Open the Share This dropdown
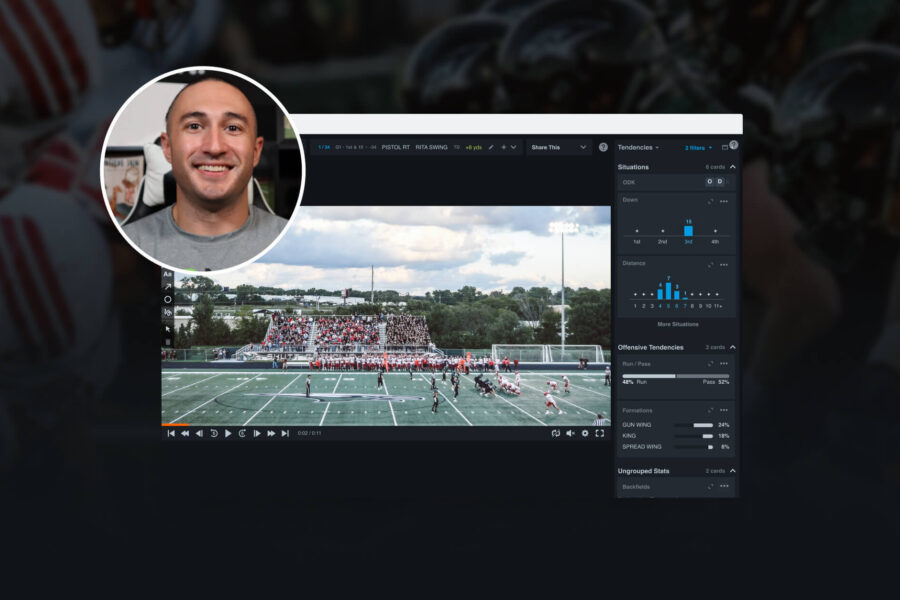The height and width of the screenshot is (600, 900). pyautogui.click(x=558, y=147)
